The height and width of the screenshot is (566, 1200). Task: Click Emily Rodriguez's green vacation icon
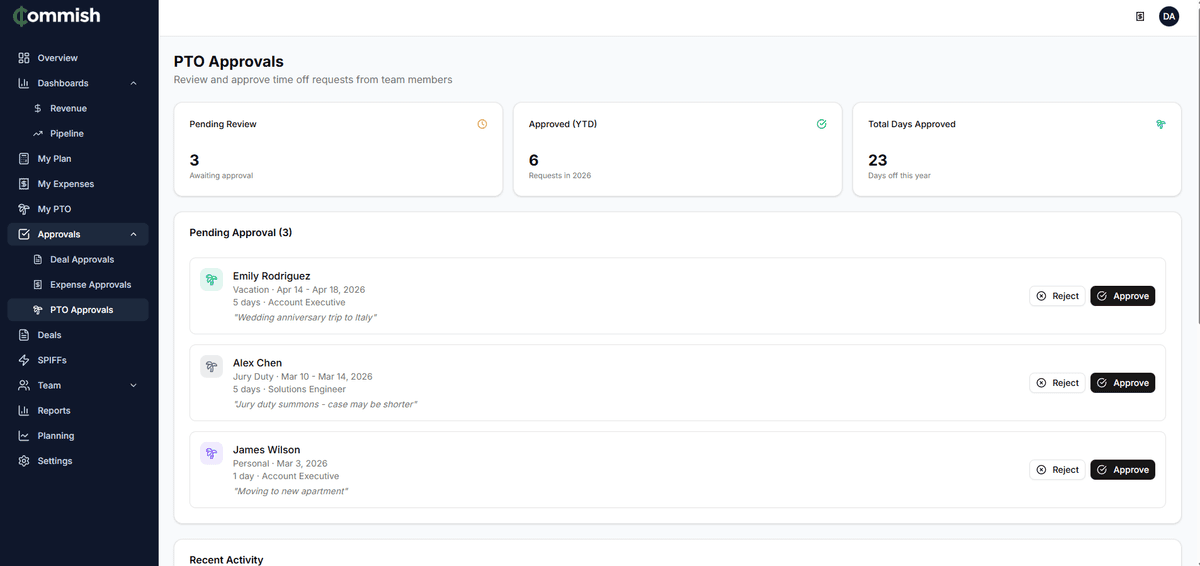211,280
